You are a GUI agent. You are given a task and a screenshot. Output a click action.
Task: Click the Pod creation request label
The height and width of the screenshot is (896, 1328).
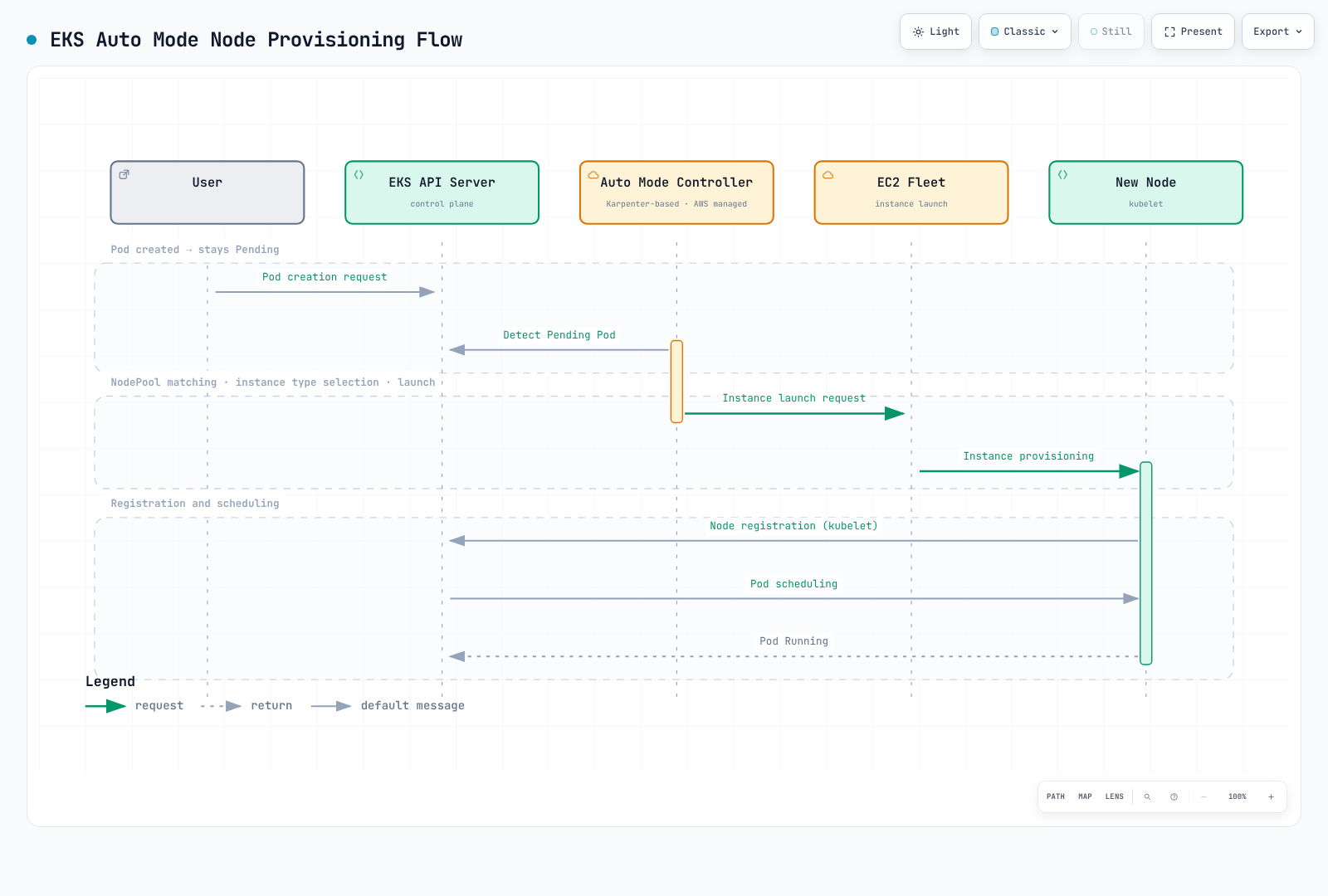[x=325, y=277]
